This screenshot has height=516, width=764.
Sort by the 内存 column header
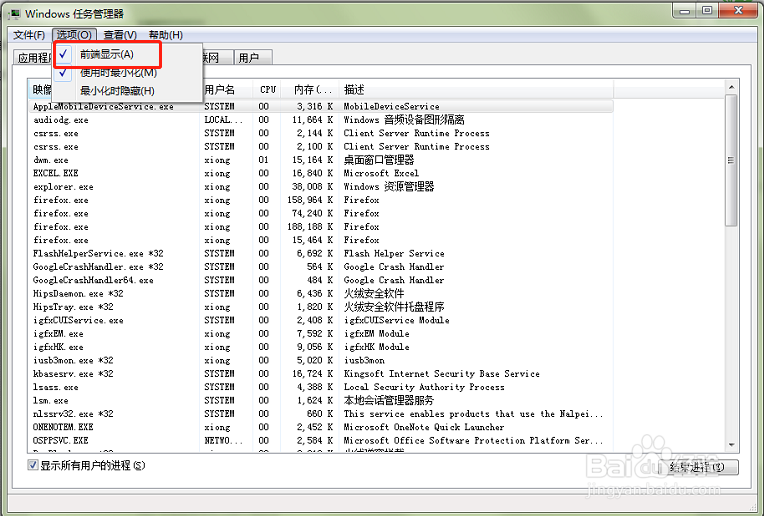310,90
